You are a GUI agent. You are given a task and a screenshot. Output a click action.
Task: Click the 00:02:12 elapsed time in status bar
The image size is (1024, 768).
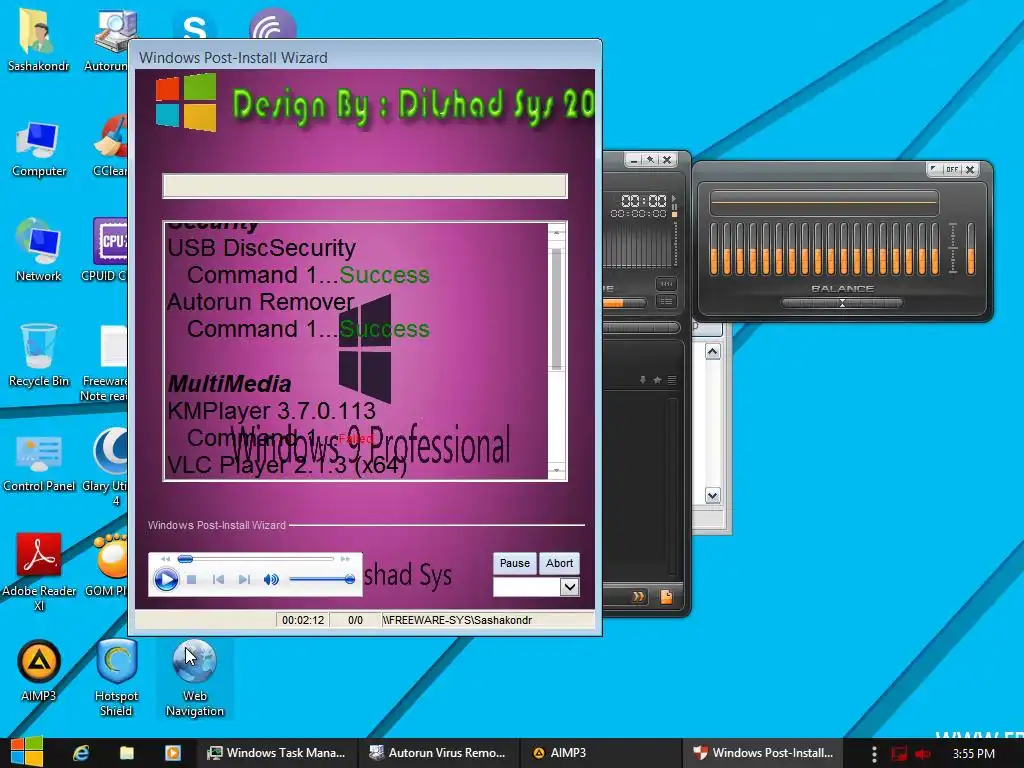[303, 620]
